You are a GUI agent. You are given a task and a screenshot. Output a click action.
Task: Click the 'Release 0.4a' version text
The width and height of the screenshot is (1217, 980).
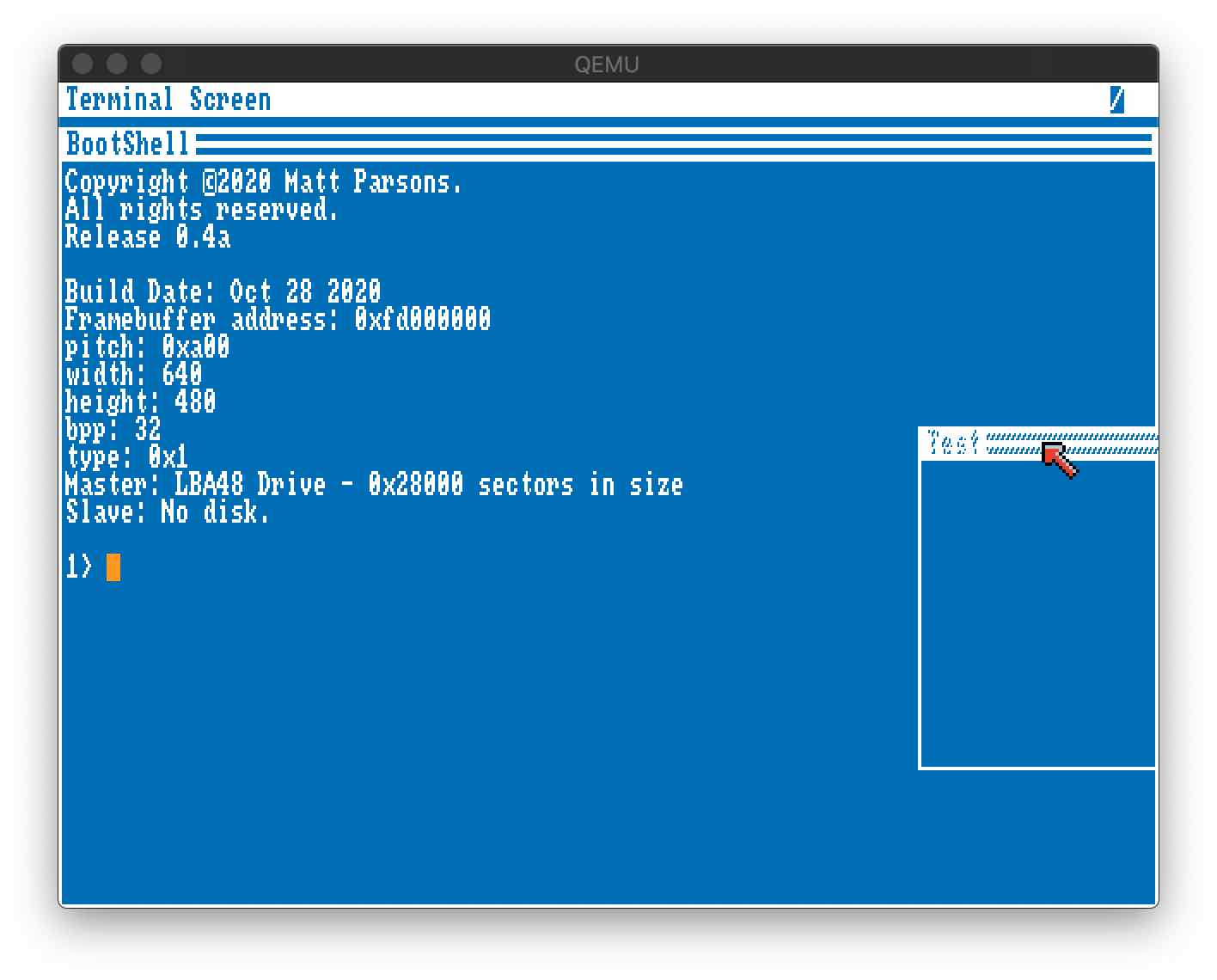click(x=148, y=237)
